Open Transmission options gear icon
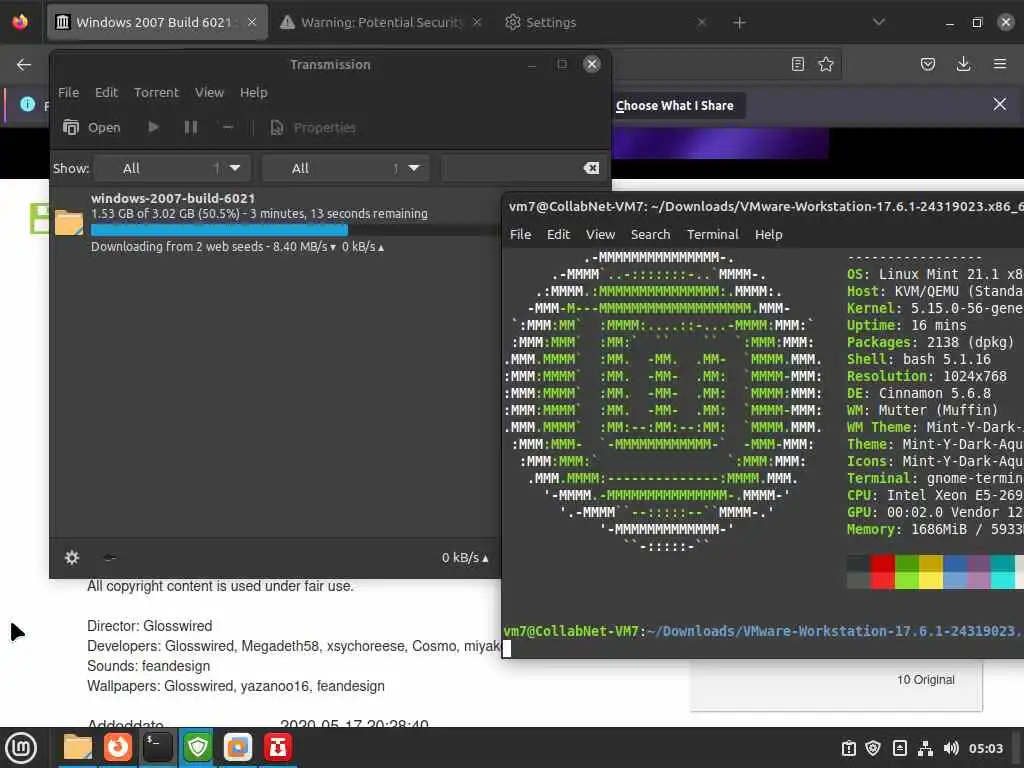This screenshot has height=768, width=1024. click(72, 558)
